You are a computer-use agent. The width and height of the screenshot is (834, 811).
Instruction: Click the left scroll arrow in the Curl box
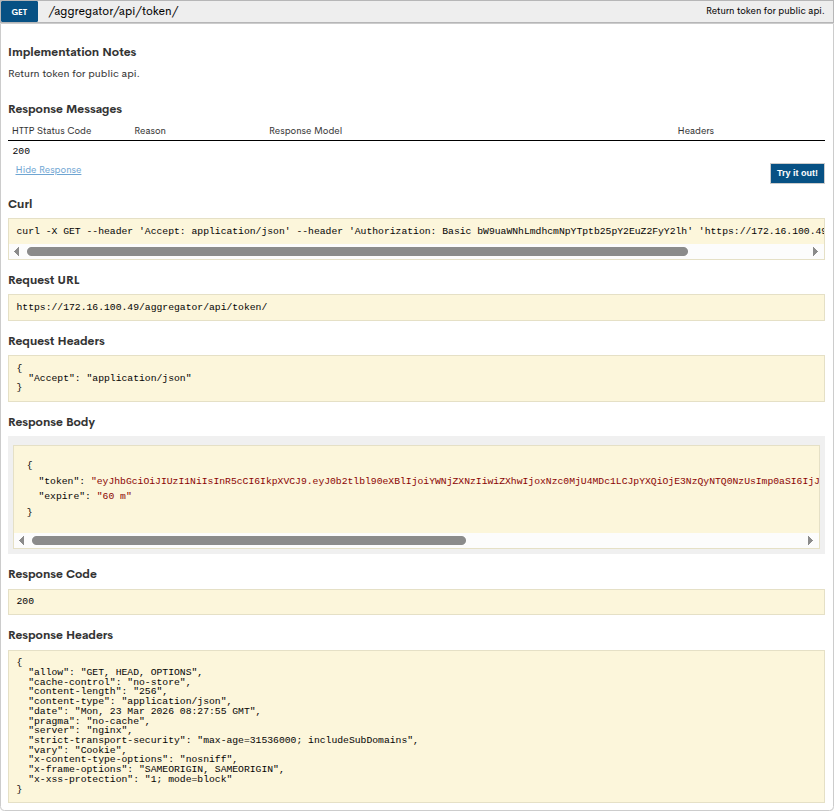coord(17,252)
